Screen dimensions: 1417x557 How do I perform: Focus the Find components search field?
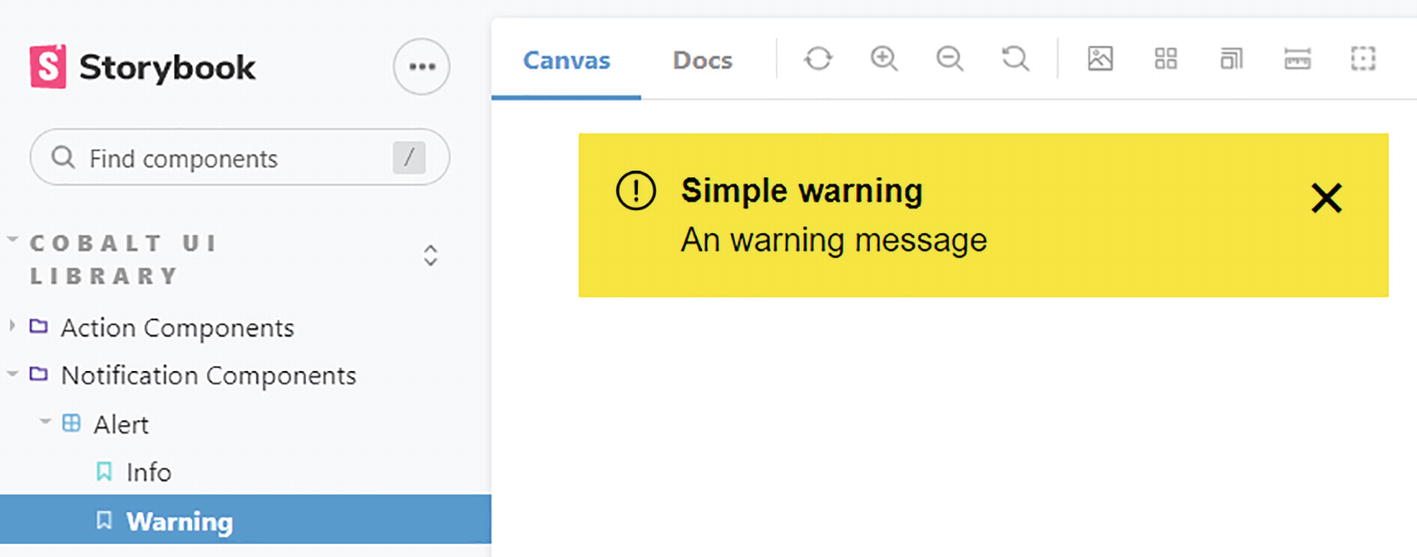click(230, 158)
